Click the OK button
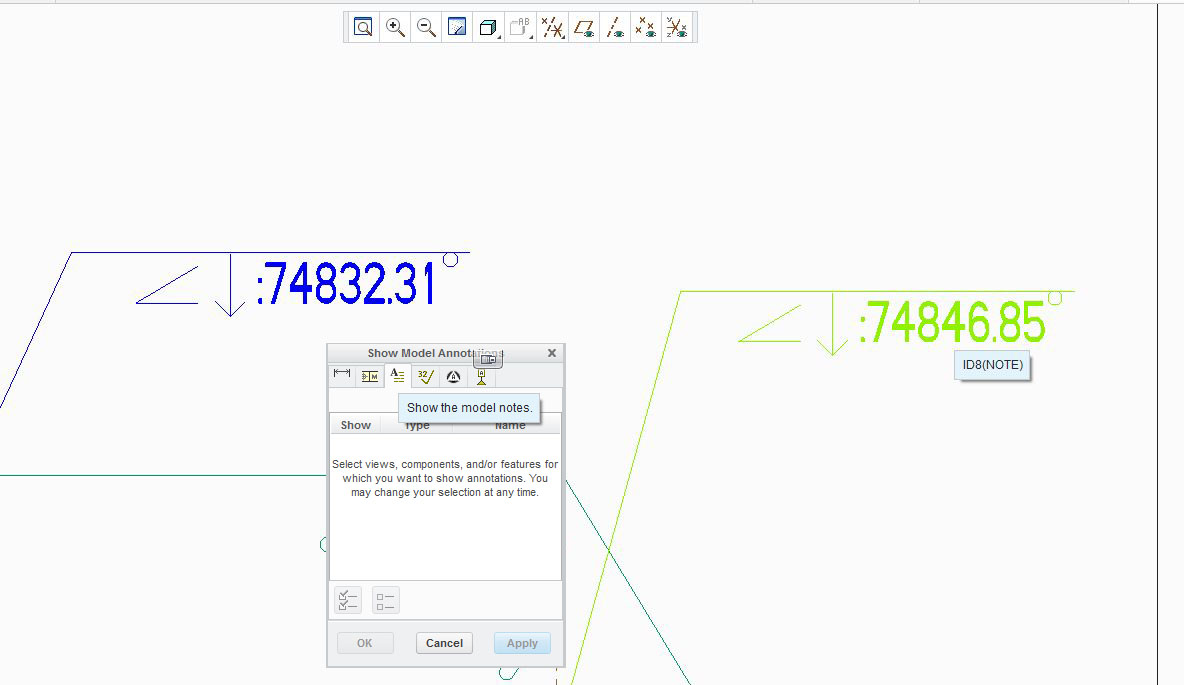The width and height of the screenshot is (1184, 685). click(365, 643)
